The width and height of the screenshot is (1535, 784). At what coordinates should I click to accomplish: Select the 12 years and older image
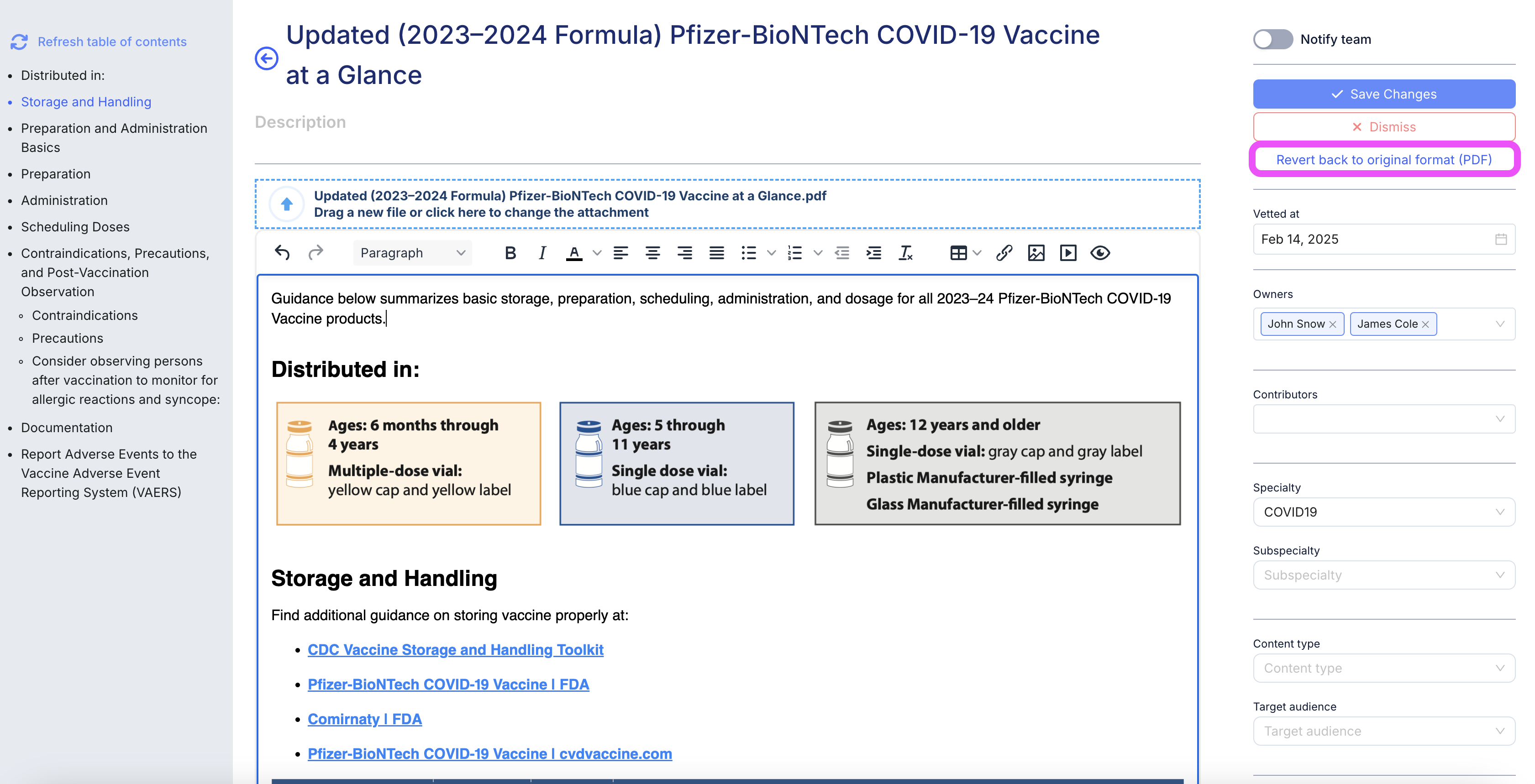click(x=998, y=464)
